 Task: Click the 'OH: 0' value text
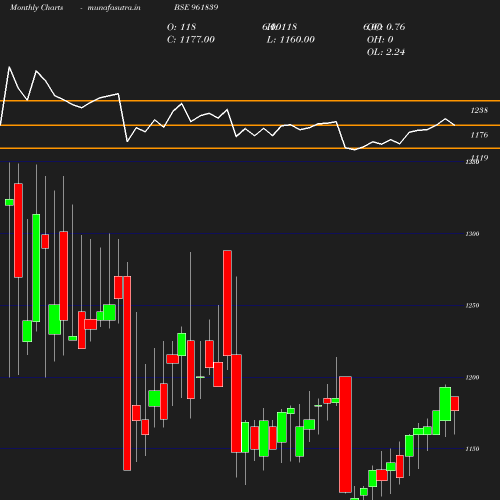[380, 39]
